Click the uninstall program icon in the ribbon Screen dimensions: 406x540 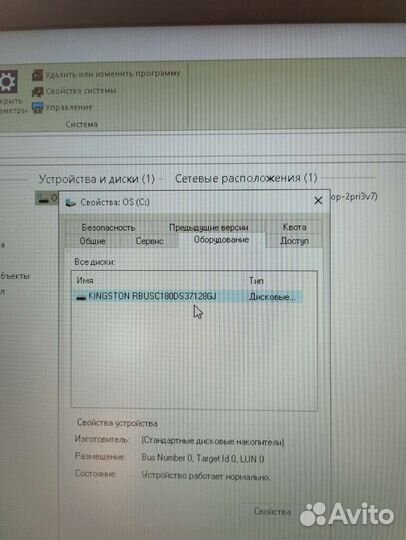[38, 75]
